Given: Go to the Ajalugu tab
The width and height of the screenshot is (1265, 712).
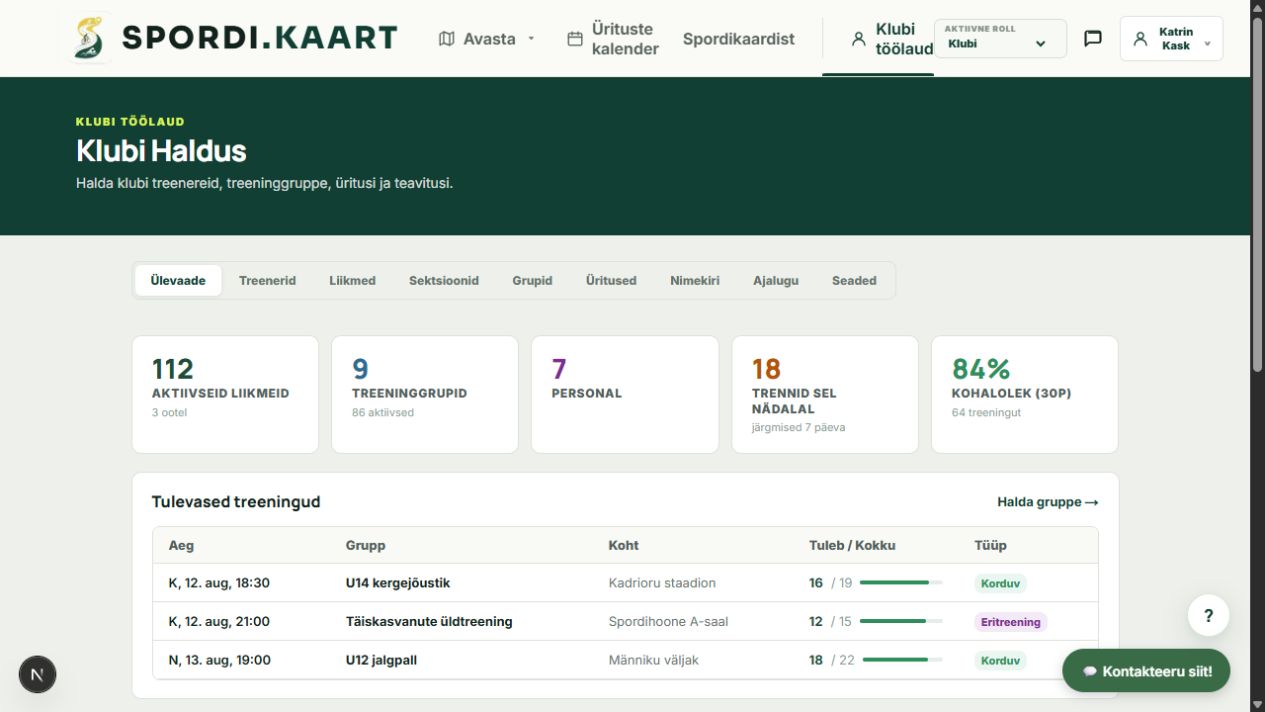Looking at the screenshot, I should (x=776, y=281).
